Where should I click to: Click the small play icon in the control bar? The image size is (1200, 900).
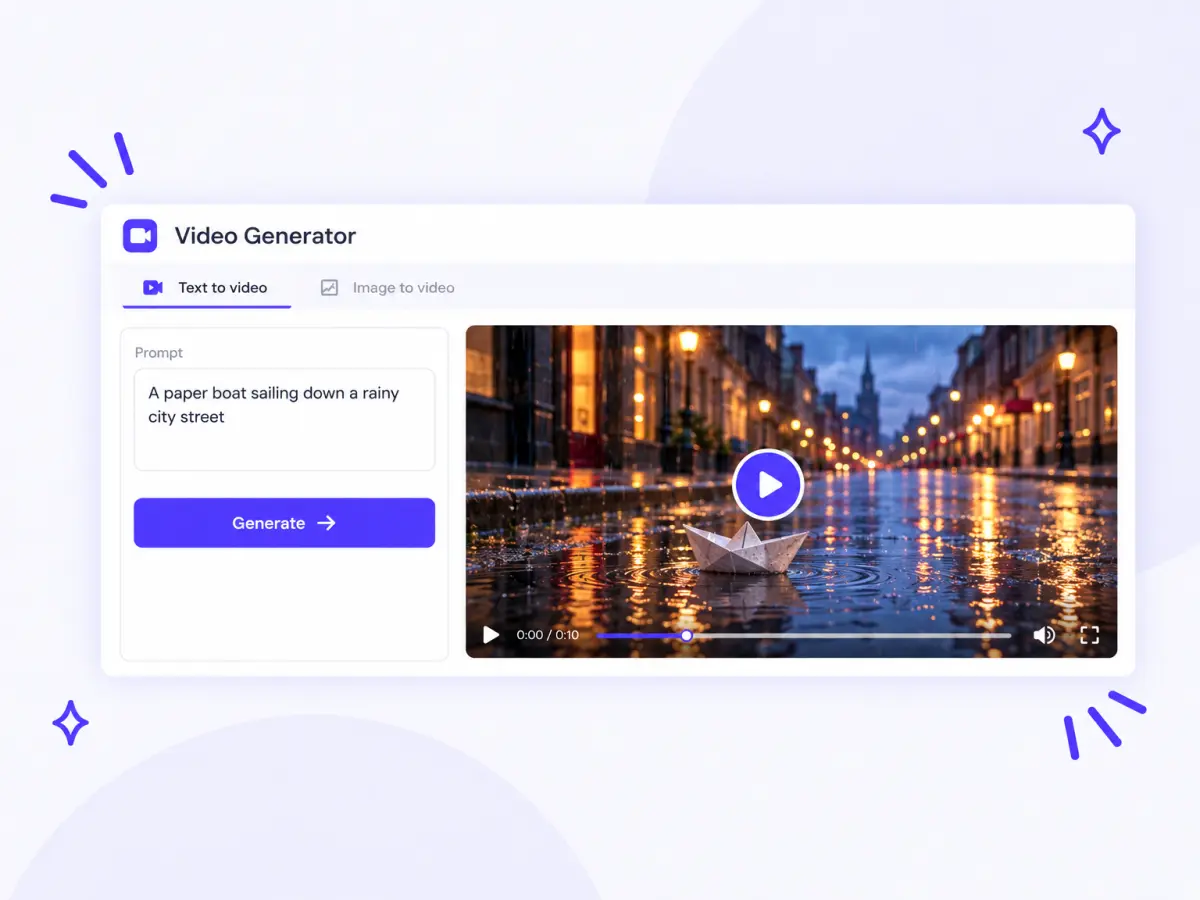tap(491, 635)
